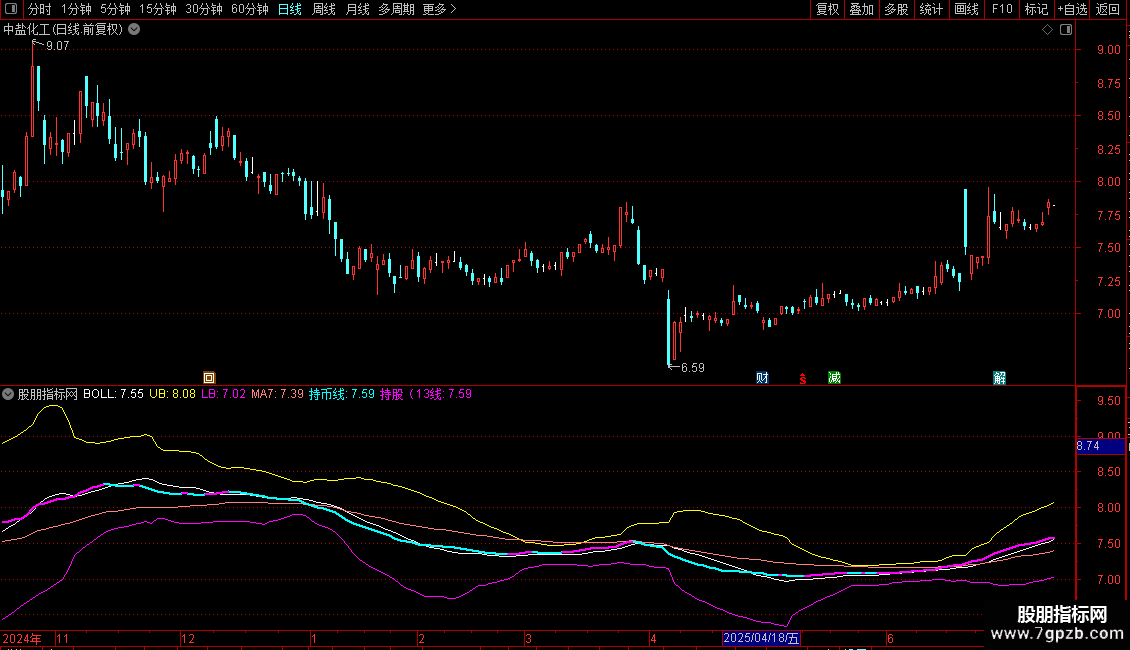Click the blue 财 financial marker
The height and width of the screenshot is (650, 1130).
[x=762, y=378]
